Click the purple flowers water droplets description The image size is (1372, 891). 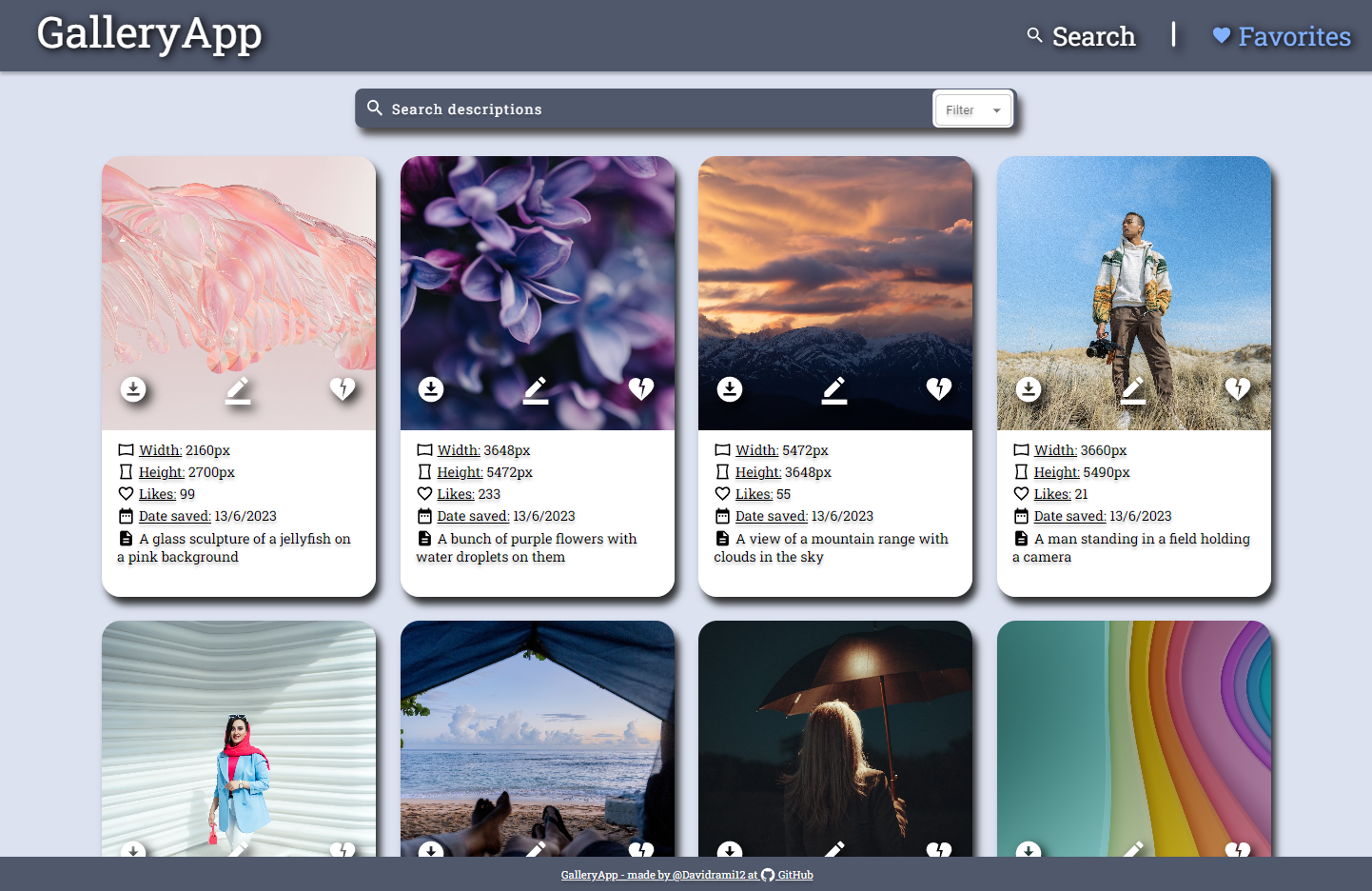tap(526, 548)
